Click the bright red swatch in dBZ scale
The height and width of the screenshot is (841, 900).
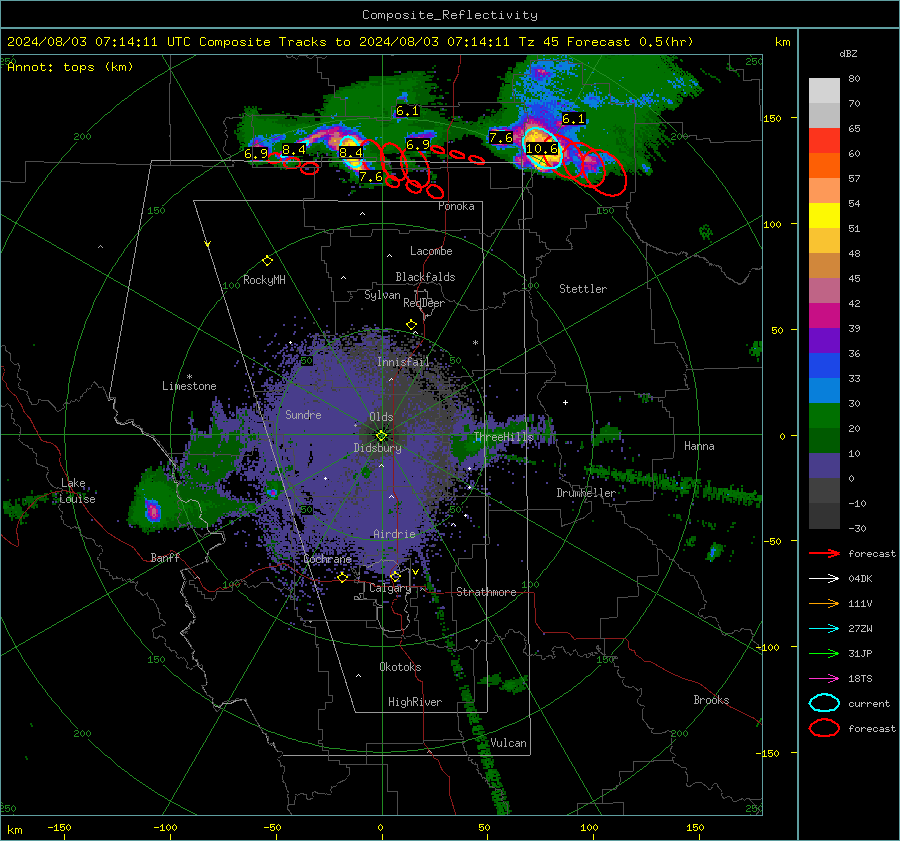(x=824, y=141)
